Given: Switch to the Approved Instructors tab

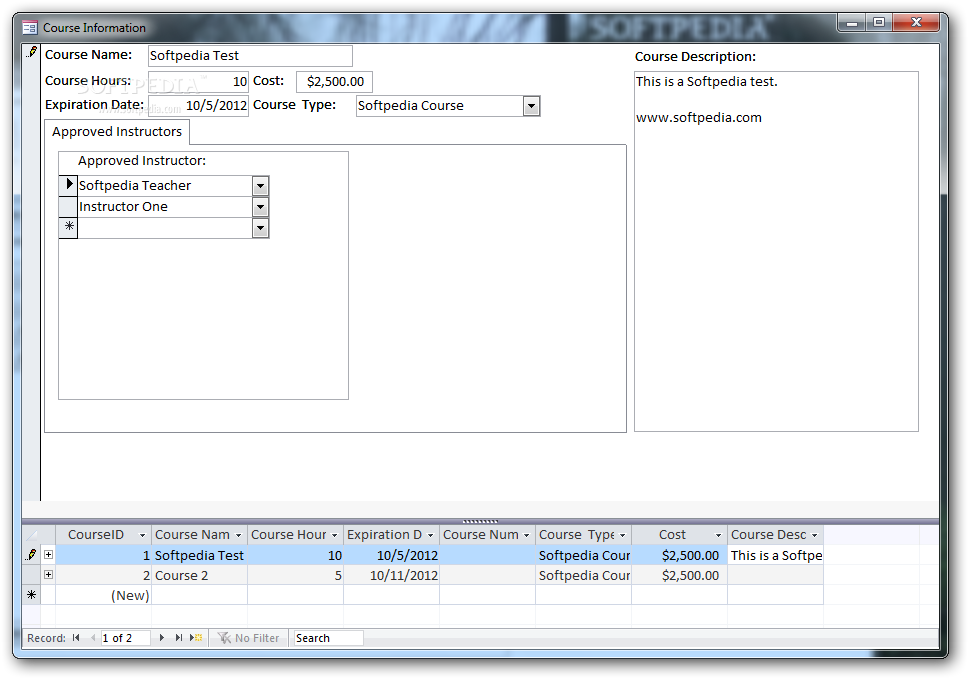Looking at the screenshot, I should [117, 132].
